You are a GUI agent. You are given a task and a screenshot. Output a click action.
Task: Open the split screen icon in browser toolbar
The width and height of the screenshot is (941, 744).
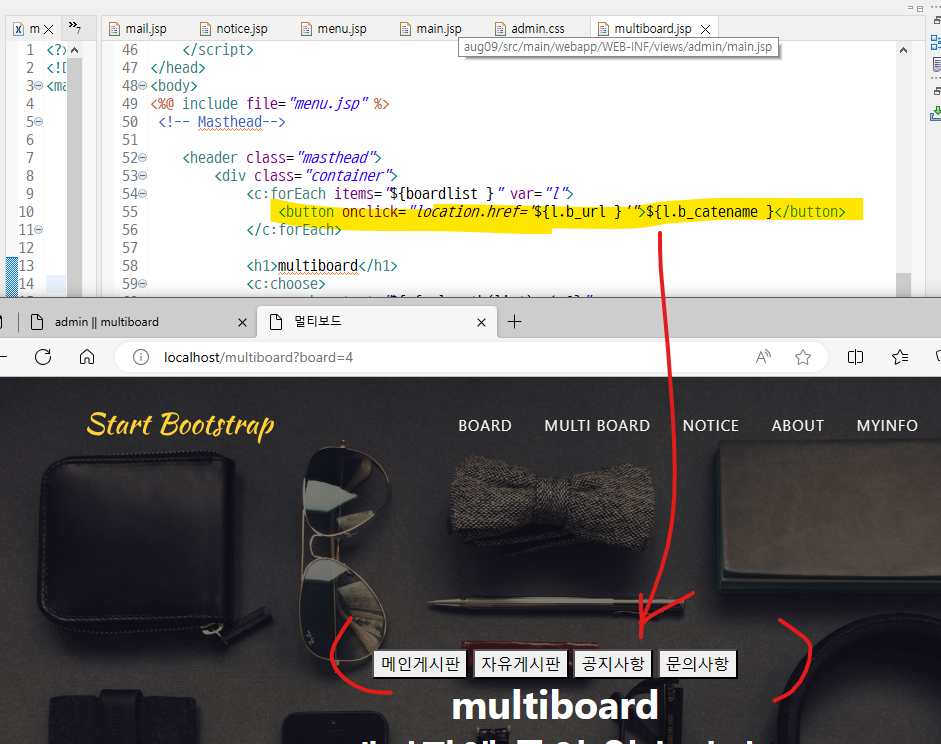point(855,358)
